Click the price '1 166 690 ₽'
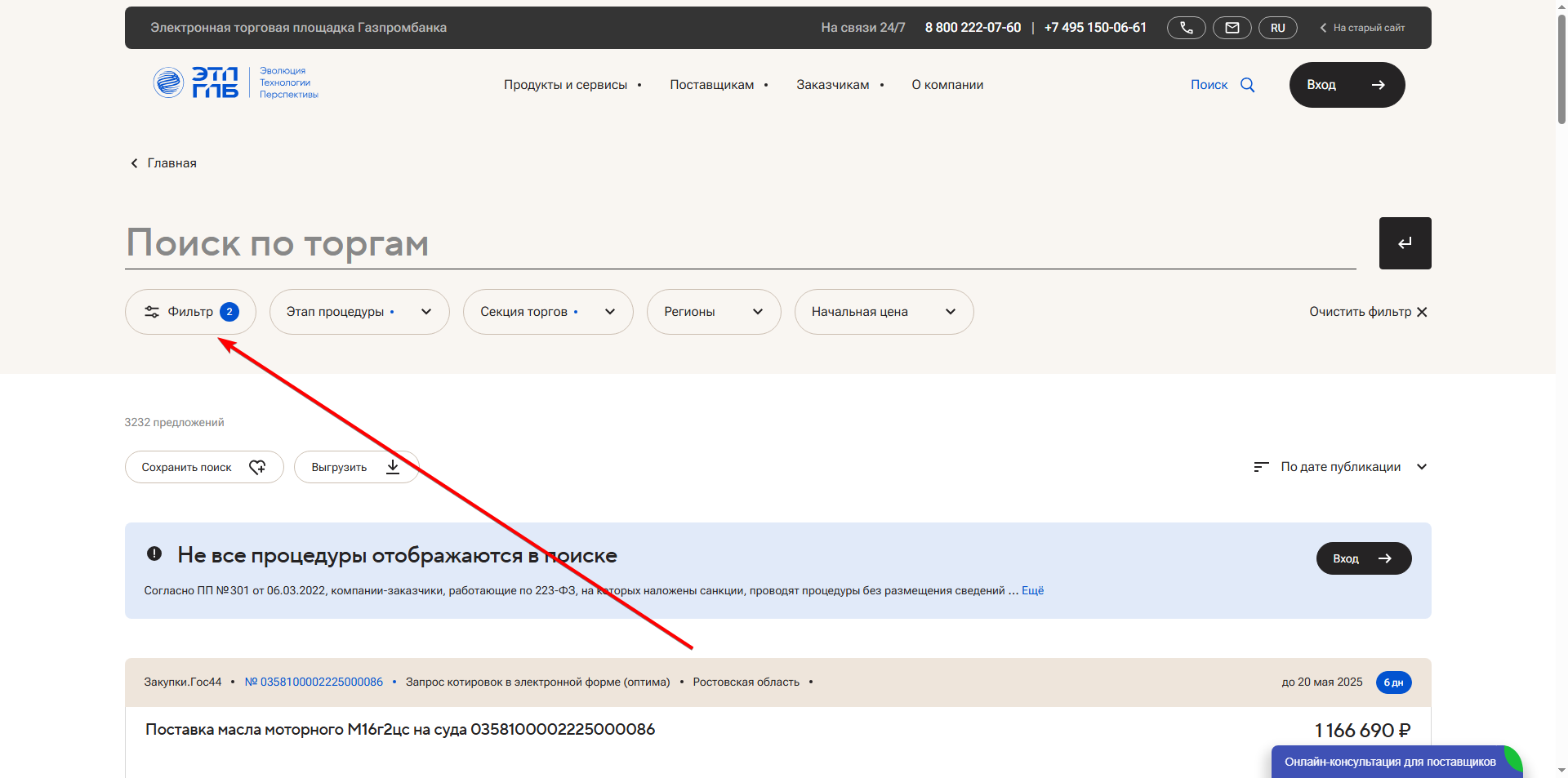1568x778 pixels. (x=1362, y=731)
